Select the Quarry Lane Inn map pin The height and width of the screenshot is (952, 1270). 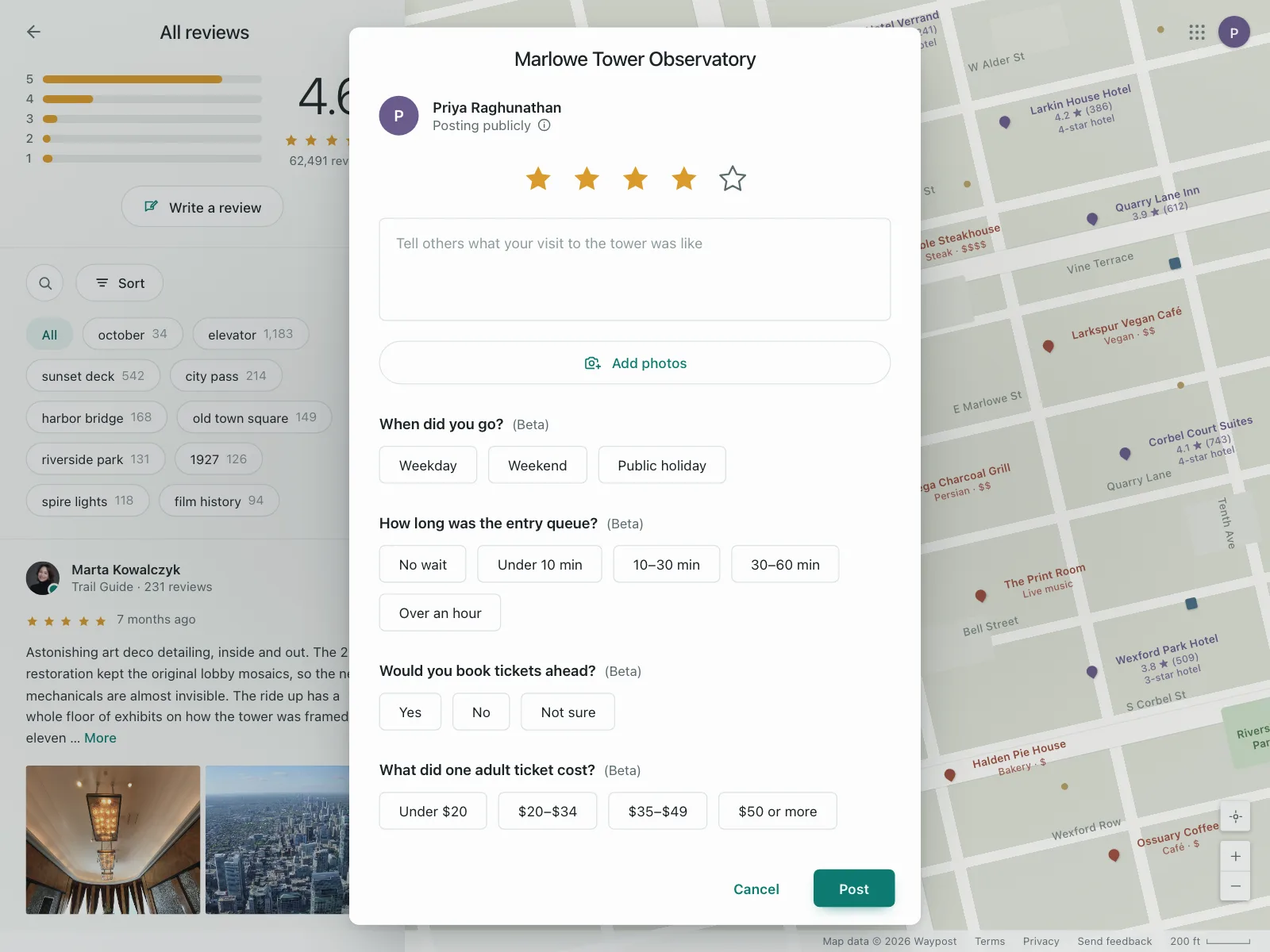click(x=1092, y=219)
